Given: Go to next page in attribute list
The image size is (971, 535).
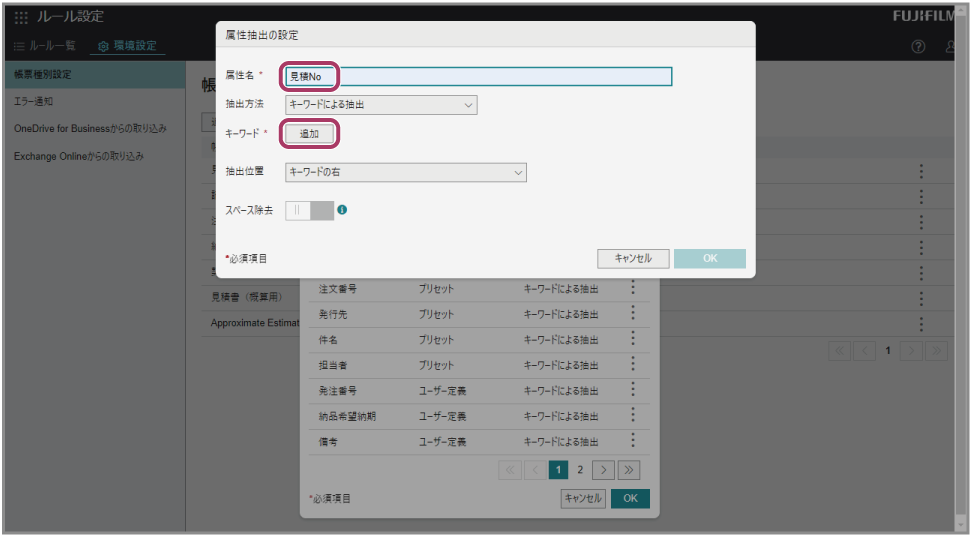Looking at the screenshot, I should click(x=604, y=470).
